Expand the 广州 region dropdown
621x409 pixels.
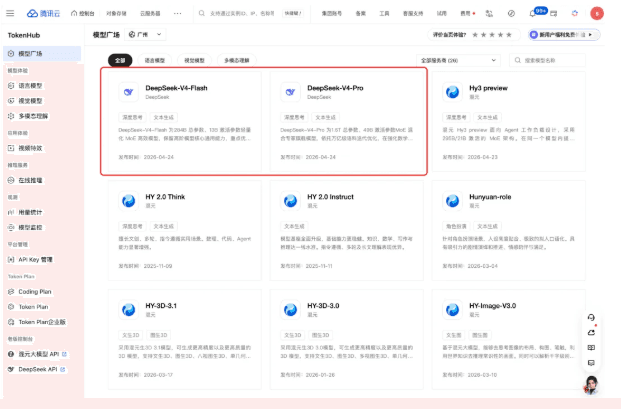(x=145, y=34)
